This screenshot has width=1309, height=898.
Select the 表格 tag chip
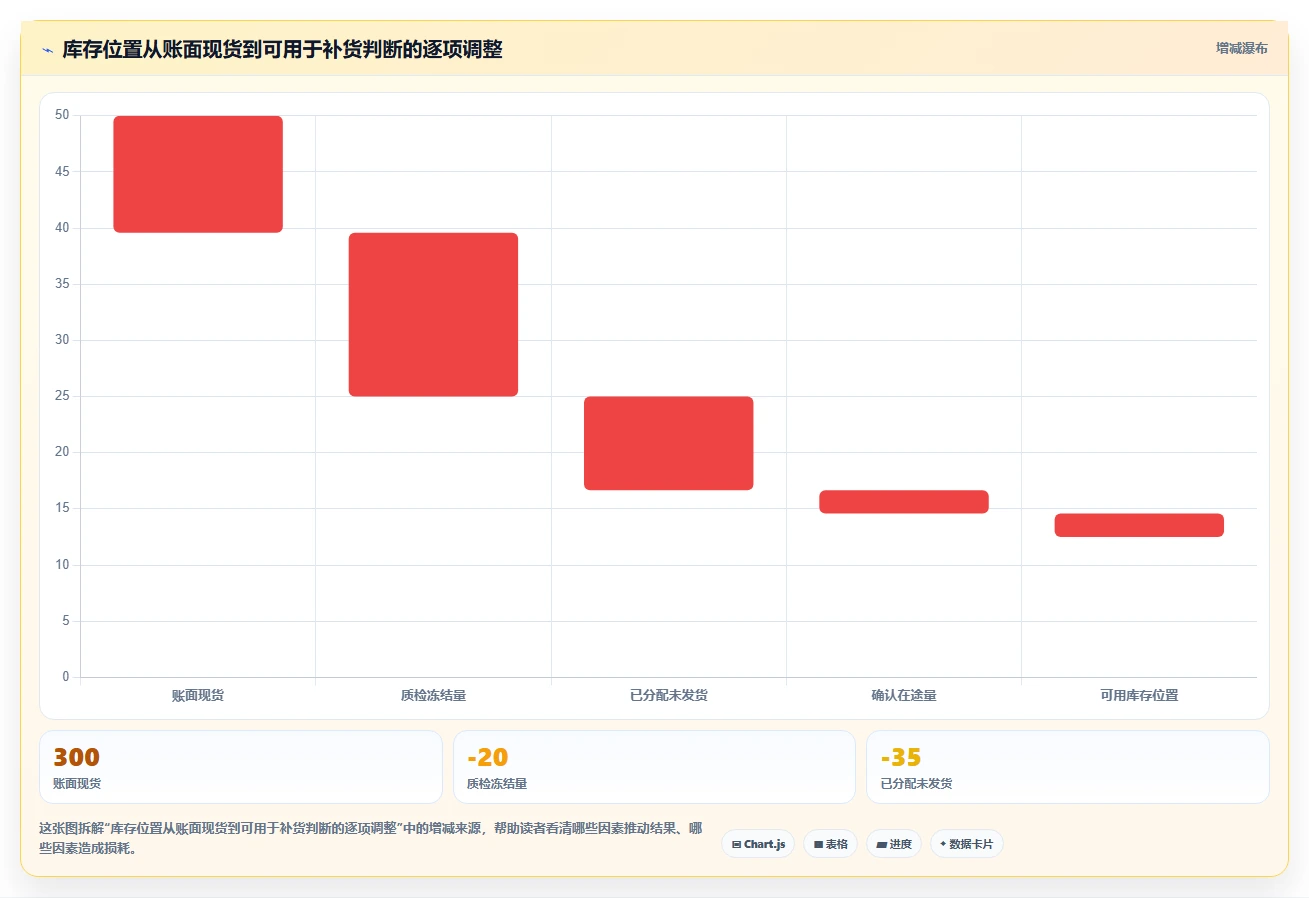tap(830, 844)
